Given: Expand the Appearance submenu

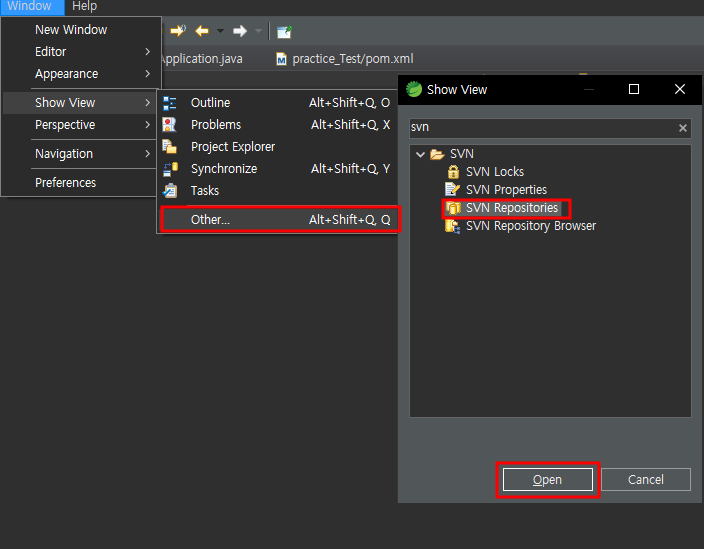Looking at the screenshot, I should pos(147,74).
